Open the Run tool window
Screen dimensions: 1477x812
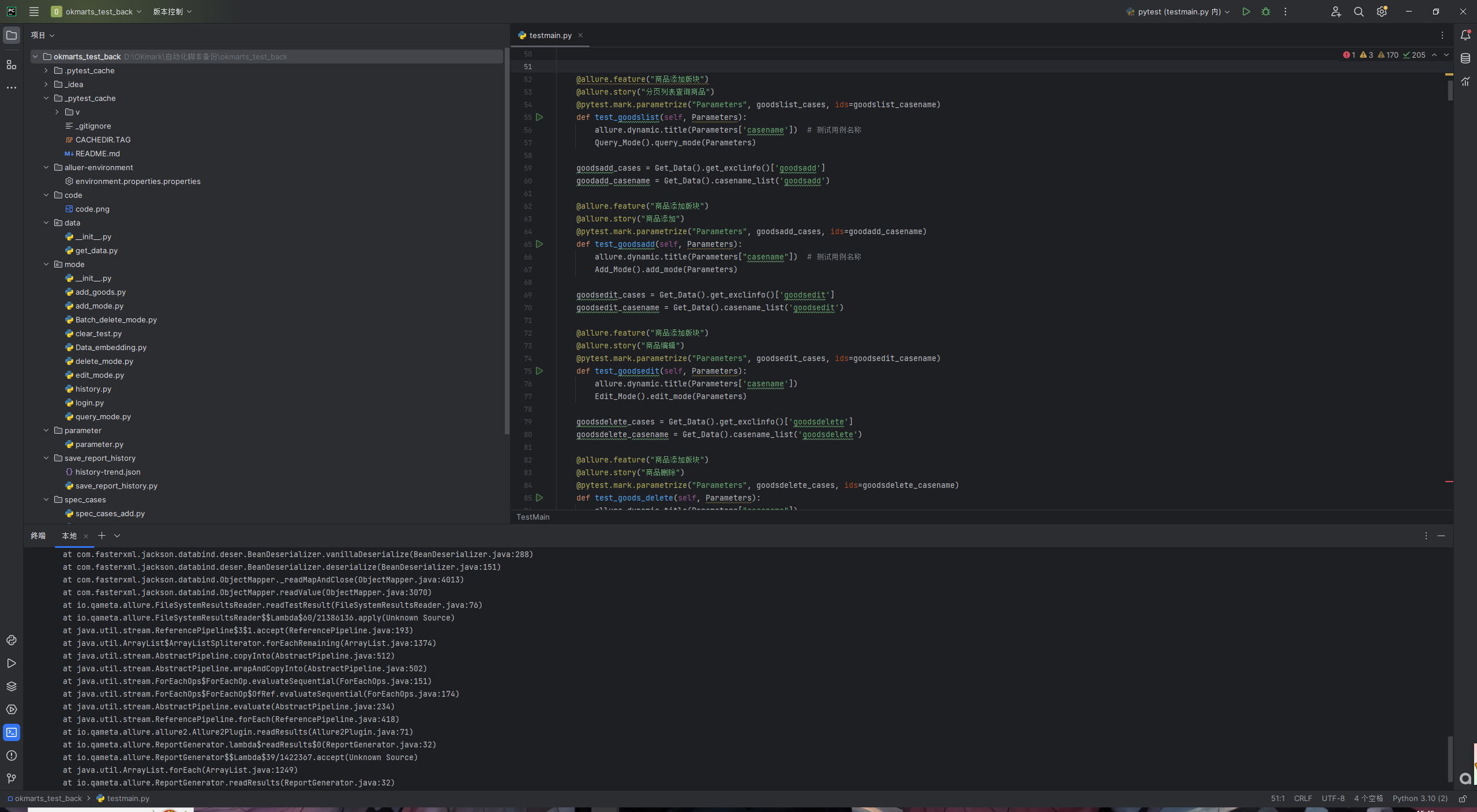[12, 663]
